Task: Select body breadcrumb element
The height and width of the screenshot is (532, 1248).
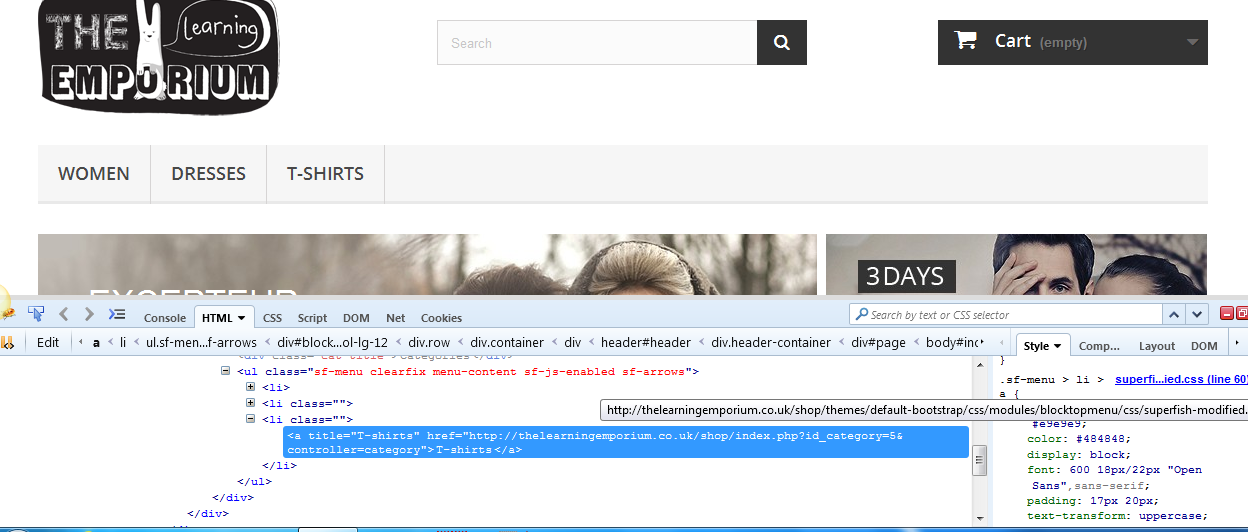Action: 953,342
